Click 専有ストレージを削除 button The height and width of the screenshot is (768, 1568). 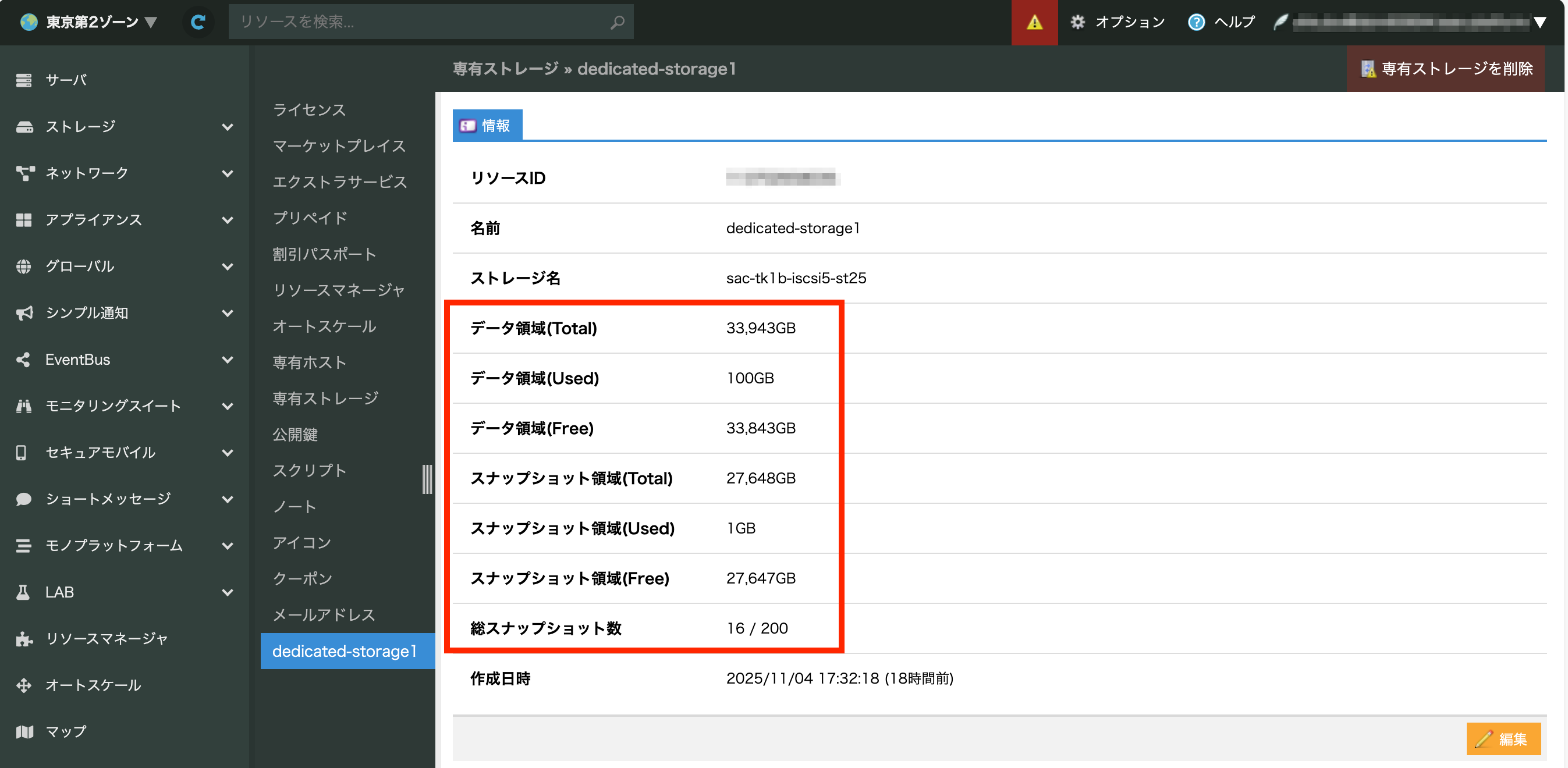pyautogui.click(x=1446, y=69)
